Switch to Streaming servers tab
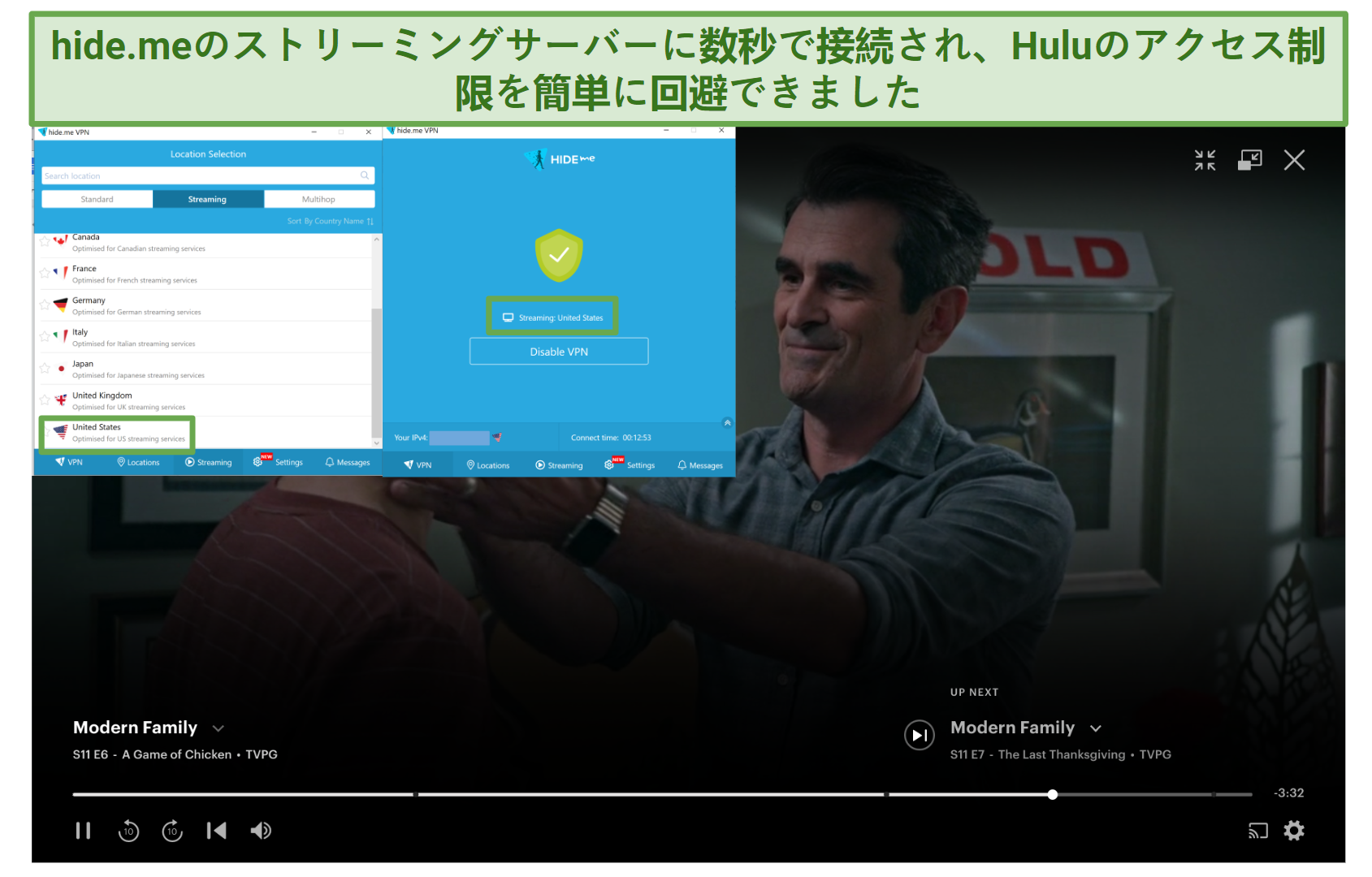 208,199
